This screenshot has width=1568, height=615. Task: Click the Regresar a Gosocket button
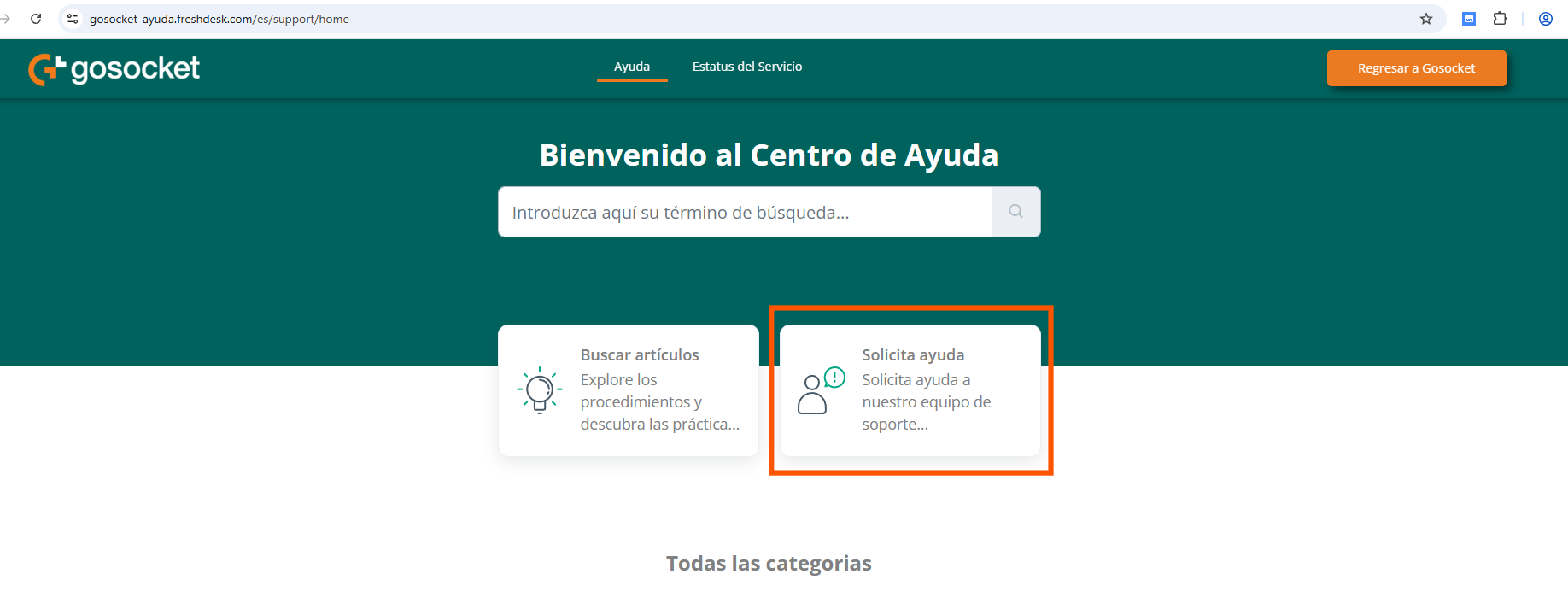point(1417,68)
